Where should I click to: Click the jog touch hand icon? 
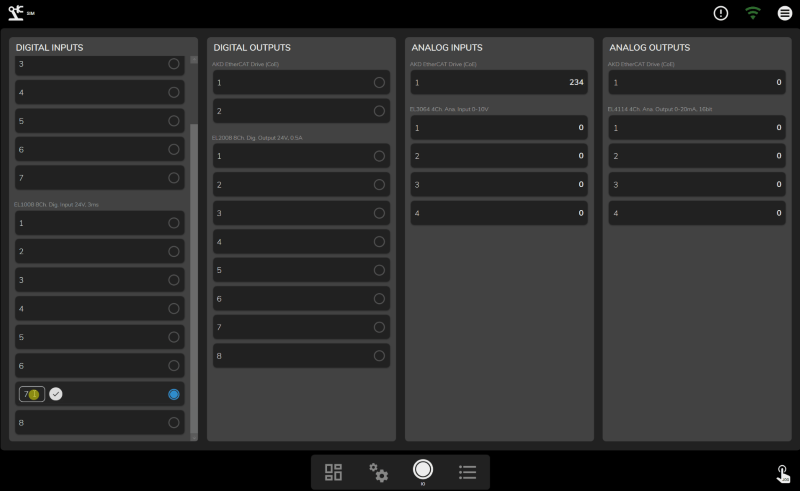tap(783, 474)
